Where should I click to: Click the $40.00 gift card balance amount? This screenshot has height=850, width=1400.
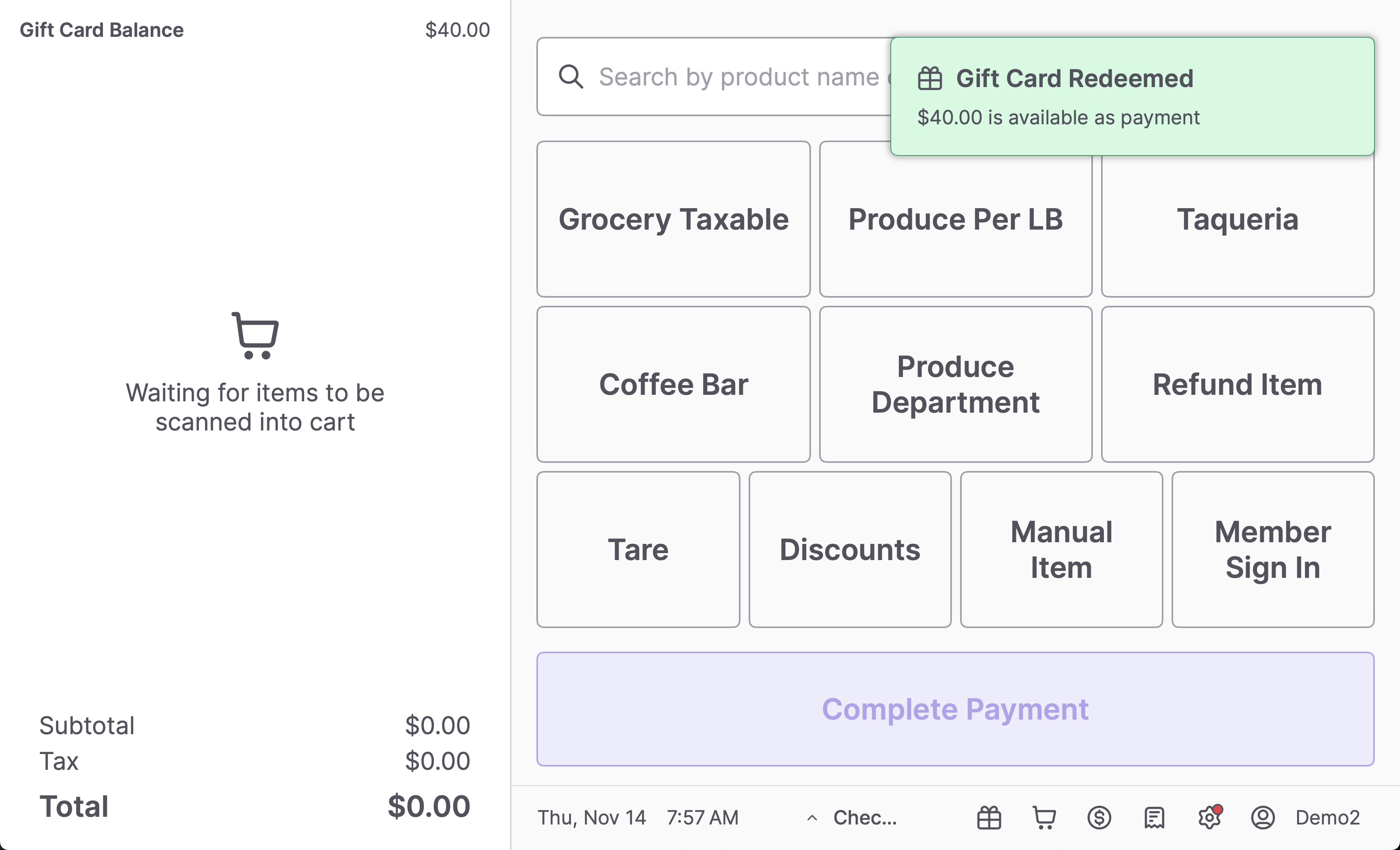(x=457, y=30)
